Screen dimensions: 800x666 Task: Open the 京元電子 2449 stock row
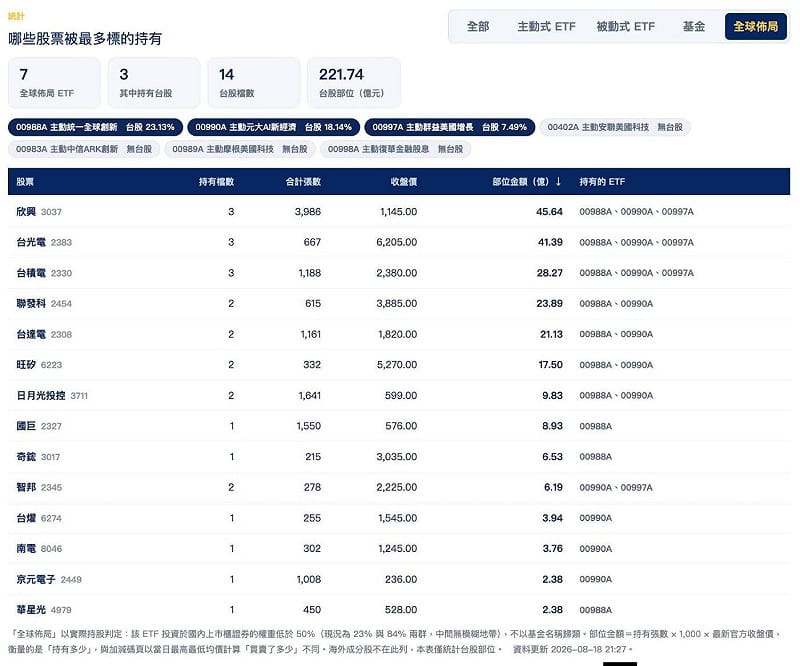(x=399, y=579)
